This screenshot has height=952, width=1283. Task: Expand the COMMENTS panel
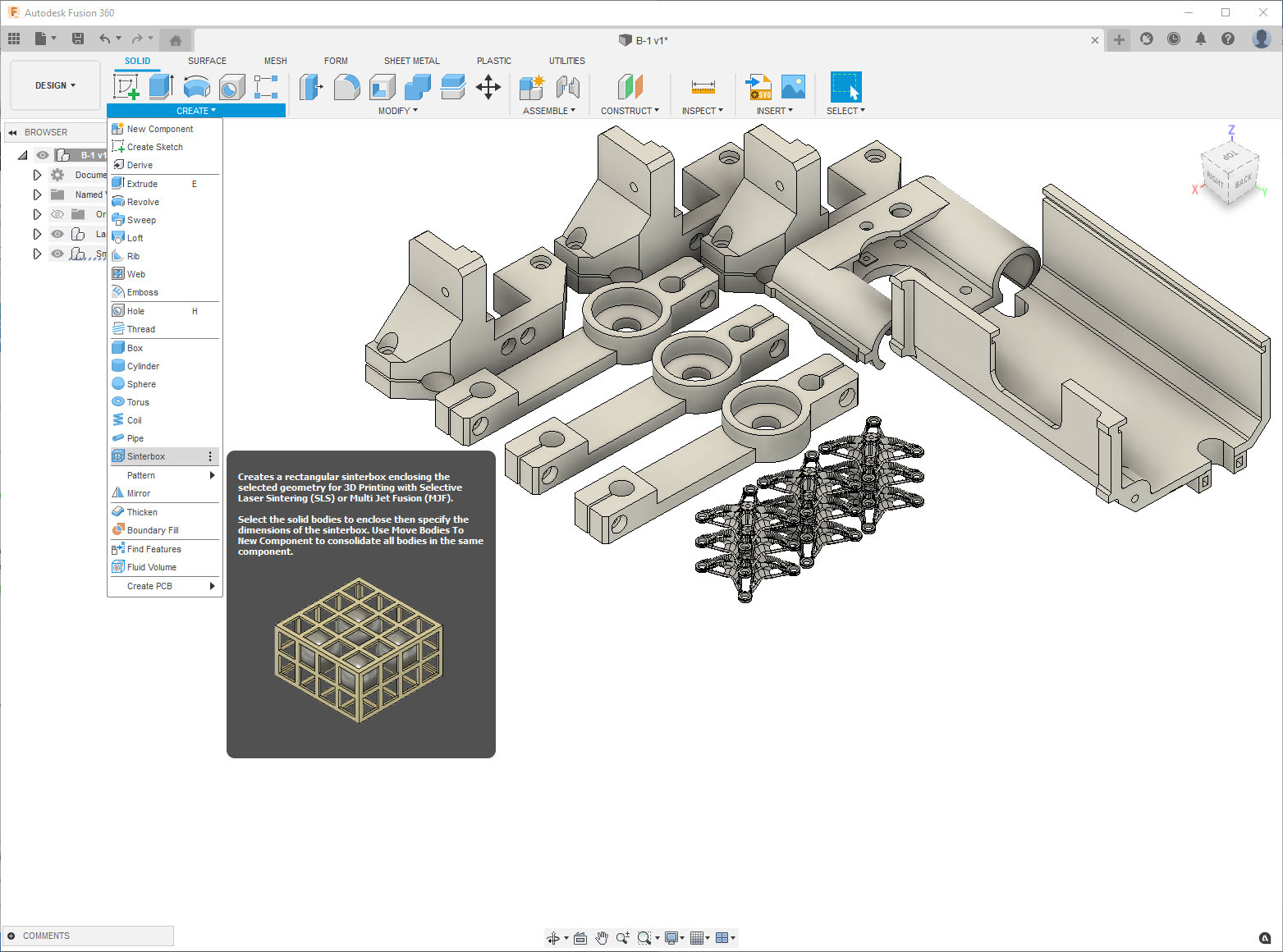[x=11, y=936]
